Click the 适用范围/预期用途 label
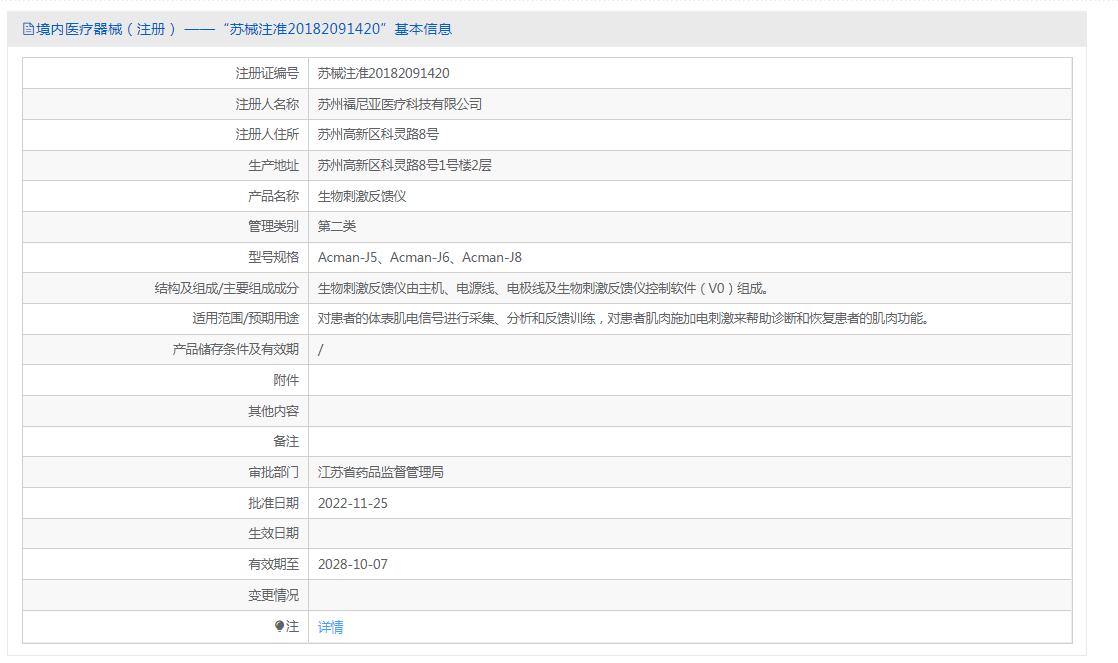The width and height of the screenshot is (1118, 663). [246, 319]
